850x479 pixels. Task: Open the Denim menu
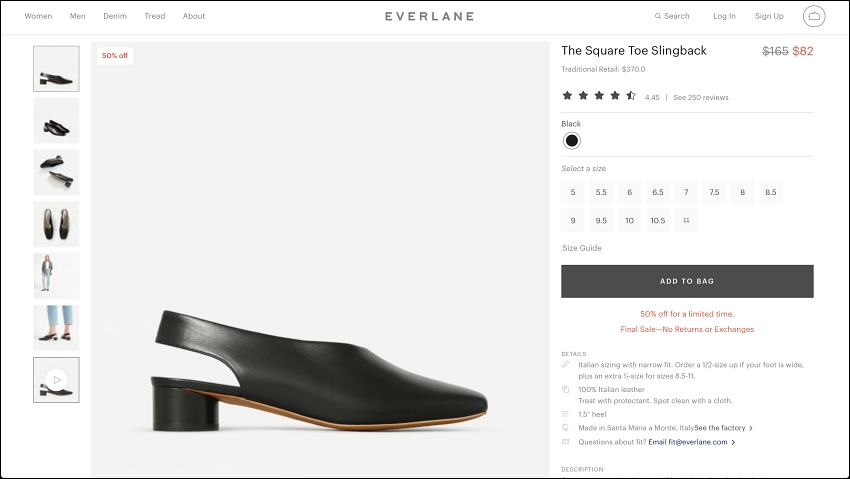click(115, 16)
